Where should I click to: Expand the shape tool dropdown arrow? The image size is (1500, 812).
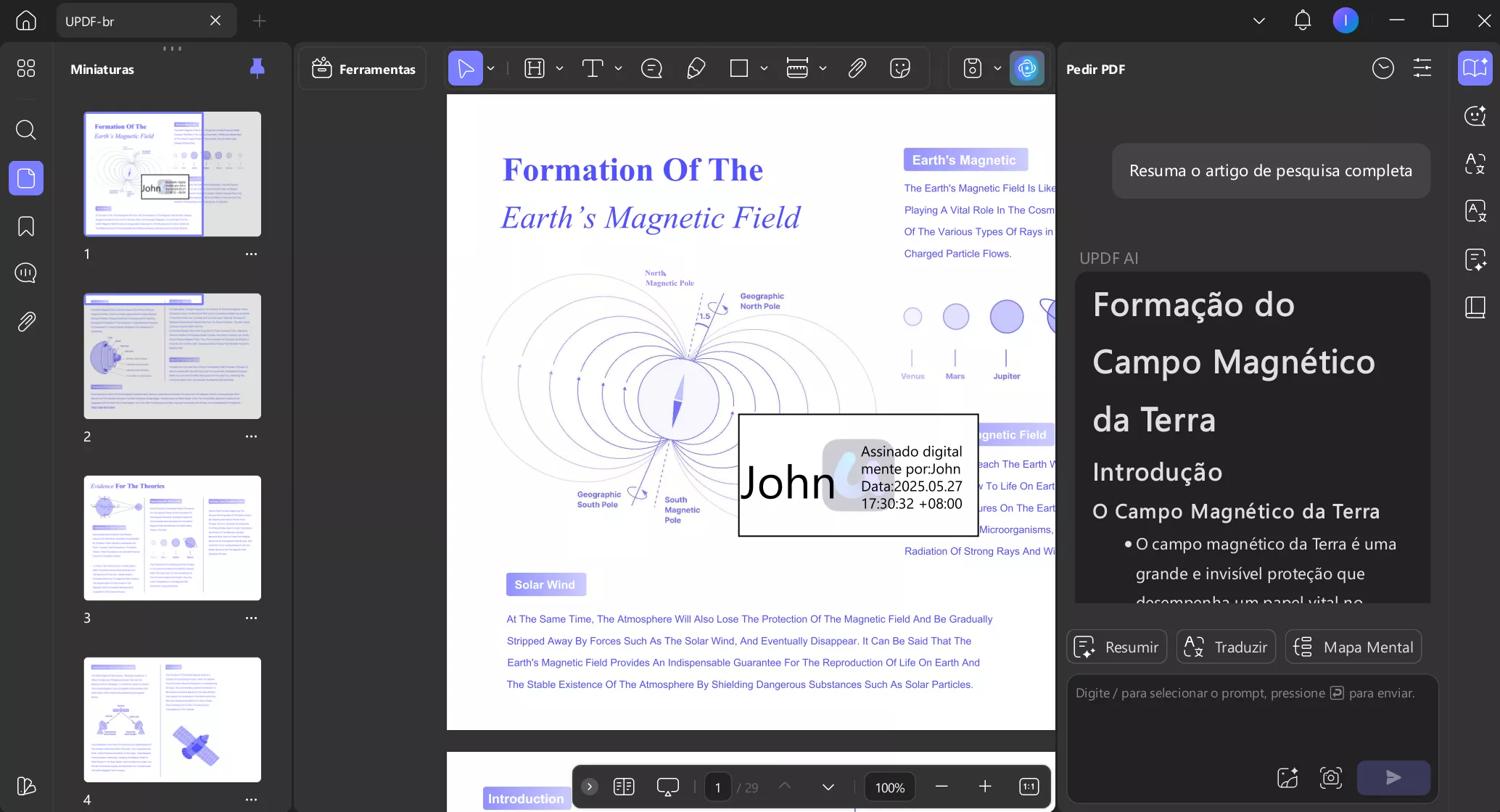tap(764, 69)
